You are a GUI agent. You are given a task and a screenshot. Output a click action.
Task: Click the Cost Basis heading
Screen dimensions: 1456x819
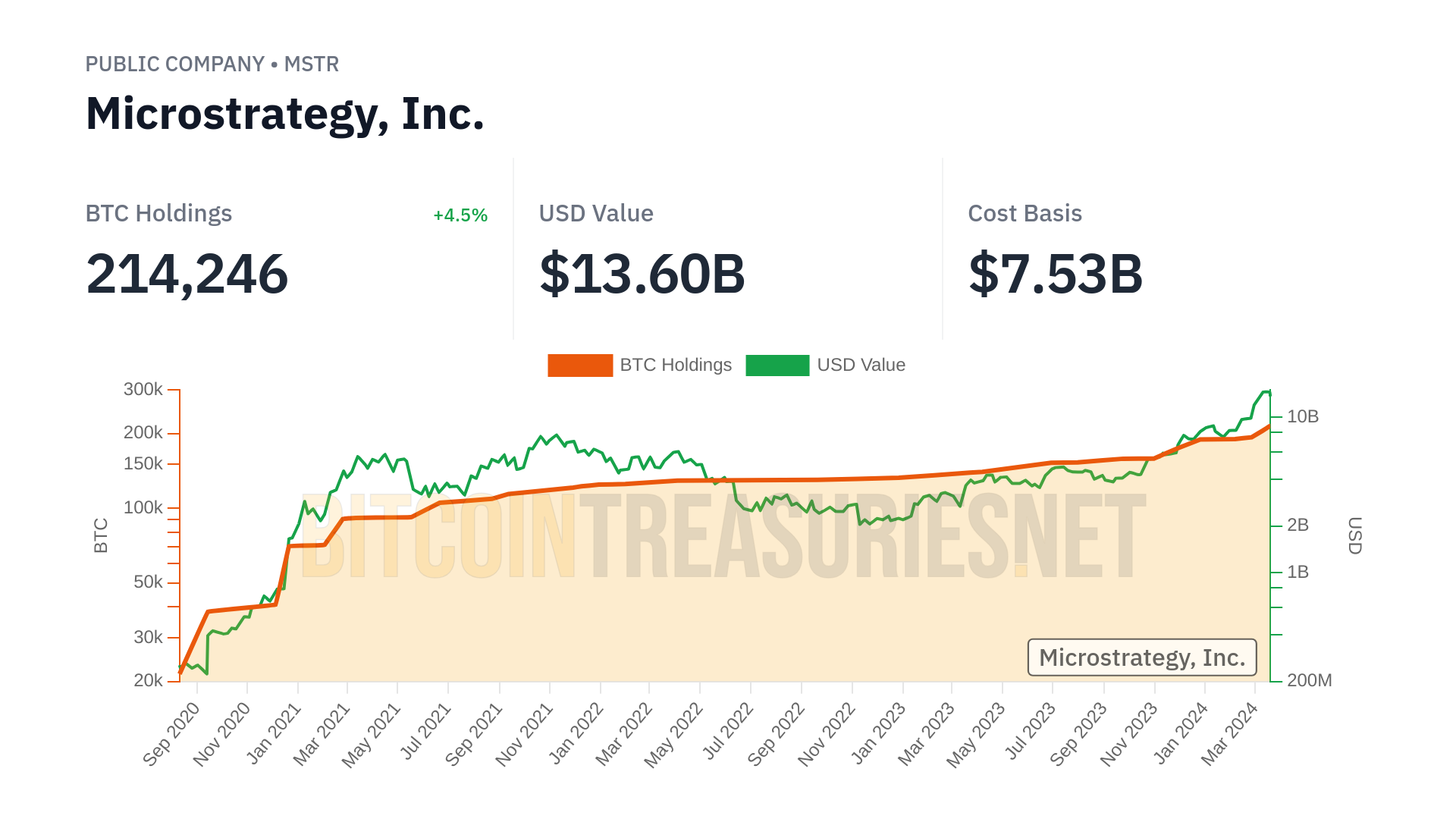click(x=1025, y=214)
